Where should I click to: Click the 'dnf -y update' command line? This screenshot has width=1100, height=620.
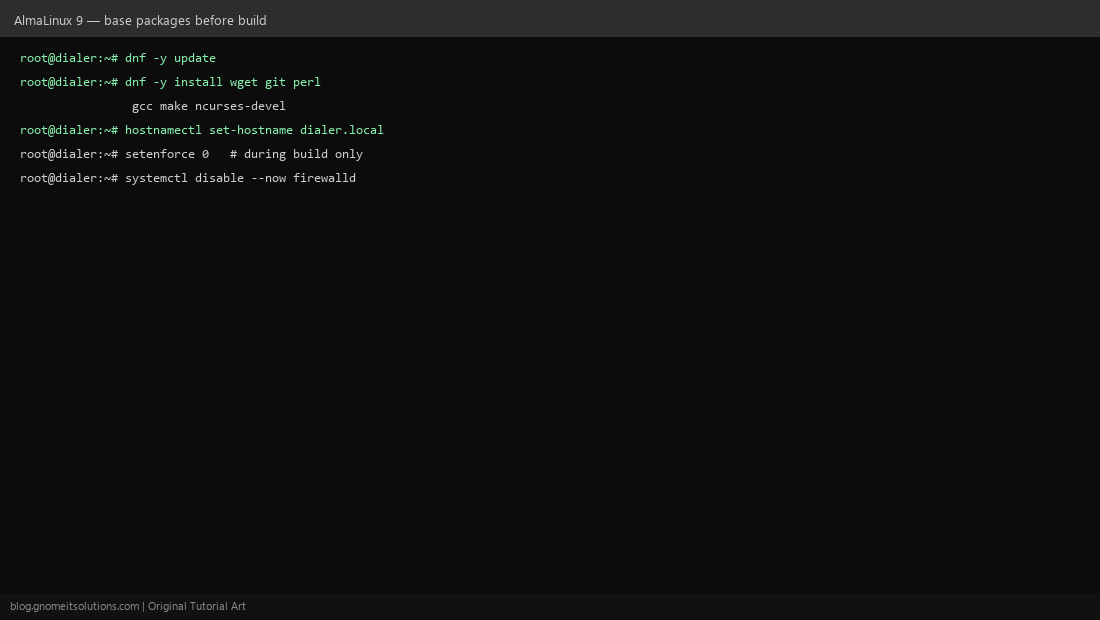pyautogui.click(x=118, y=58)
